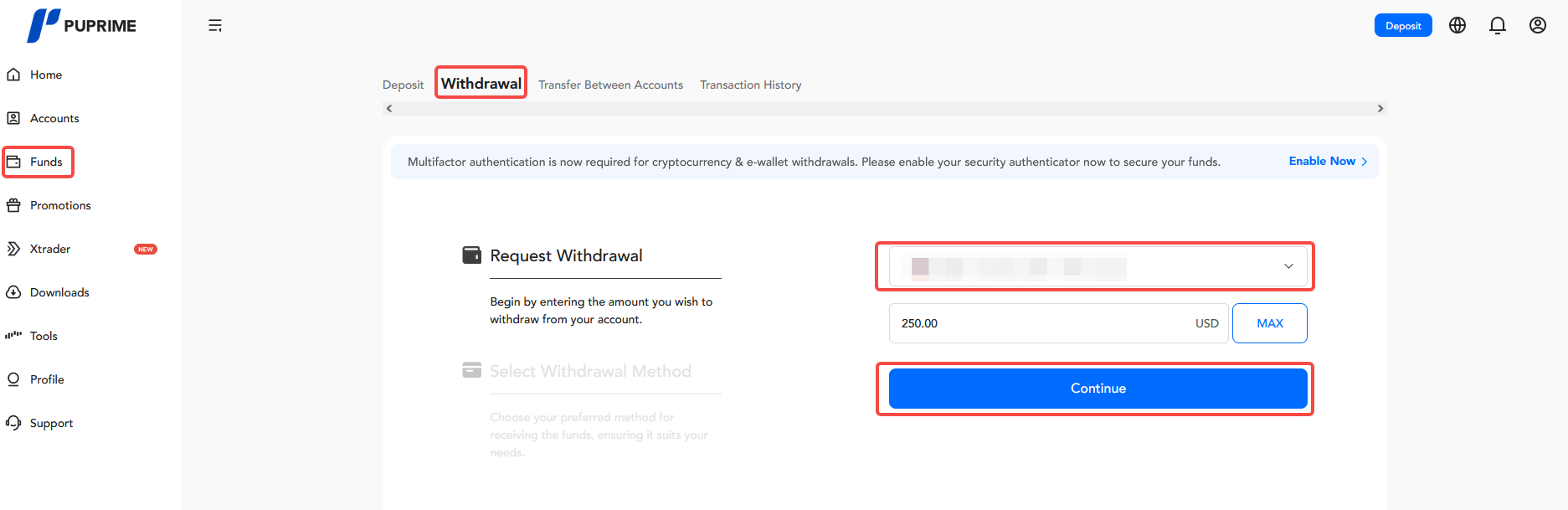Open the Xtrader section
The width and height of the screenshot is (1568, 510).
(50, 249)
